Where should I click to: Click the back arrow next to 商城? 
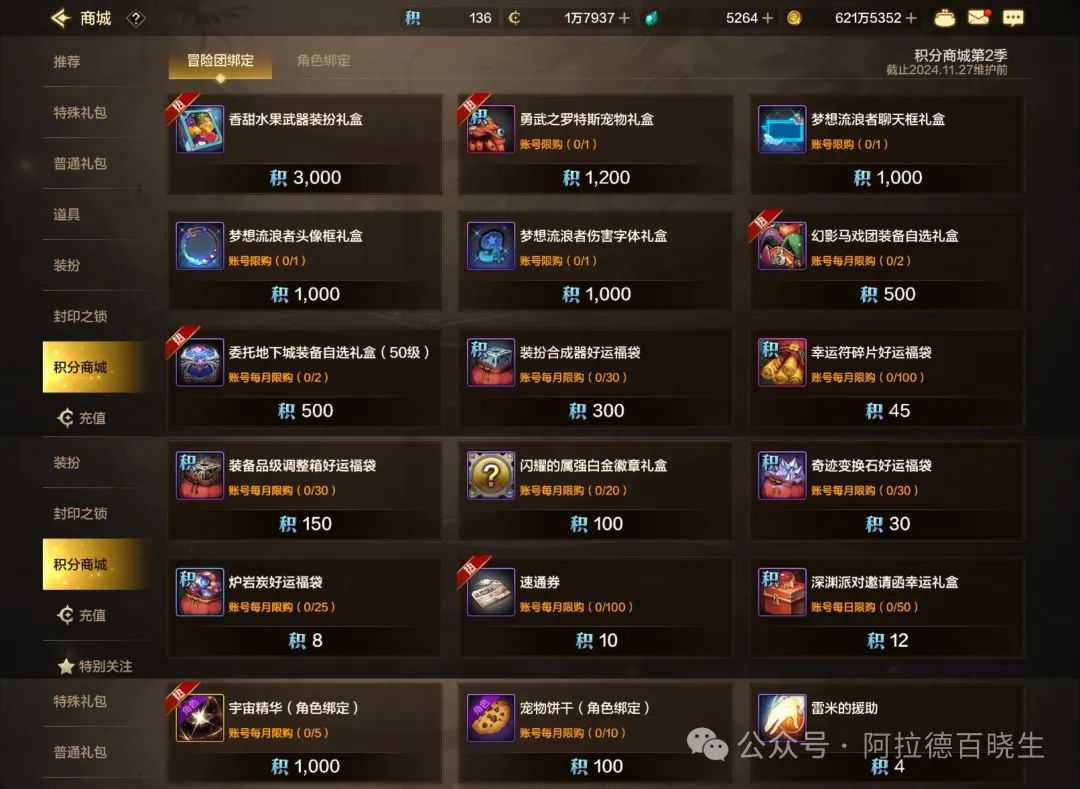[x=61, y=18]
